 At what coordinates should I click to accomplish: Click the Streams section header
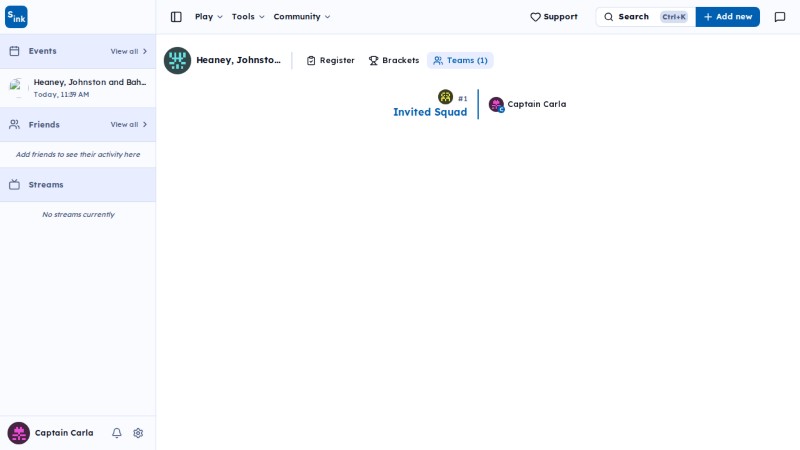click(78, 185)
